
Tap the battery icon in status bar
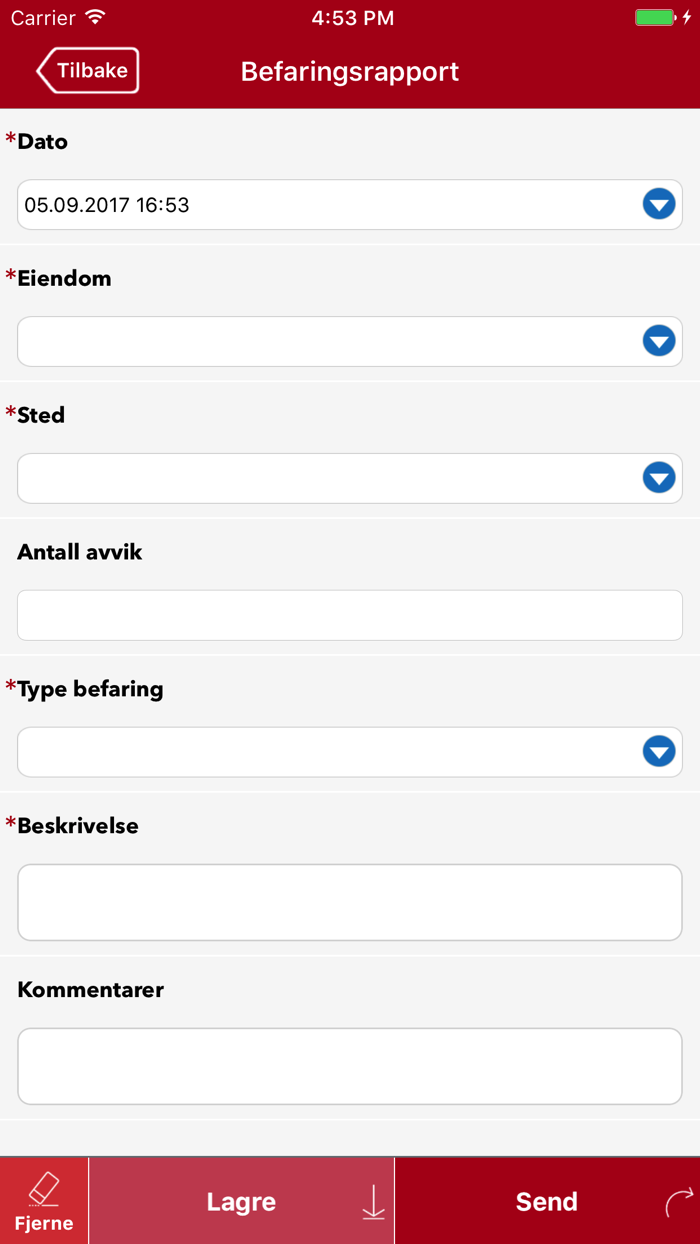pyautogui.click(x=656, y=18)
